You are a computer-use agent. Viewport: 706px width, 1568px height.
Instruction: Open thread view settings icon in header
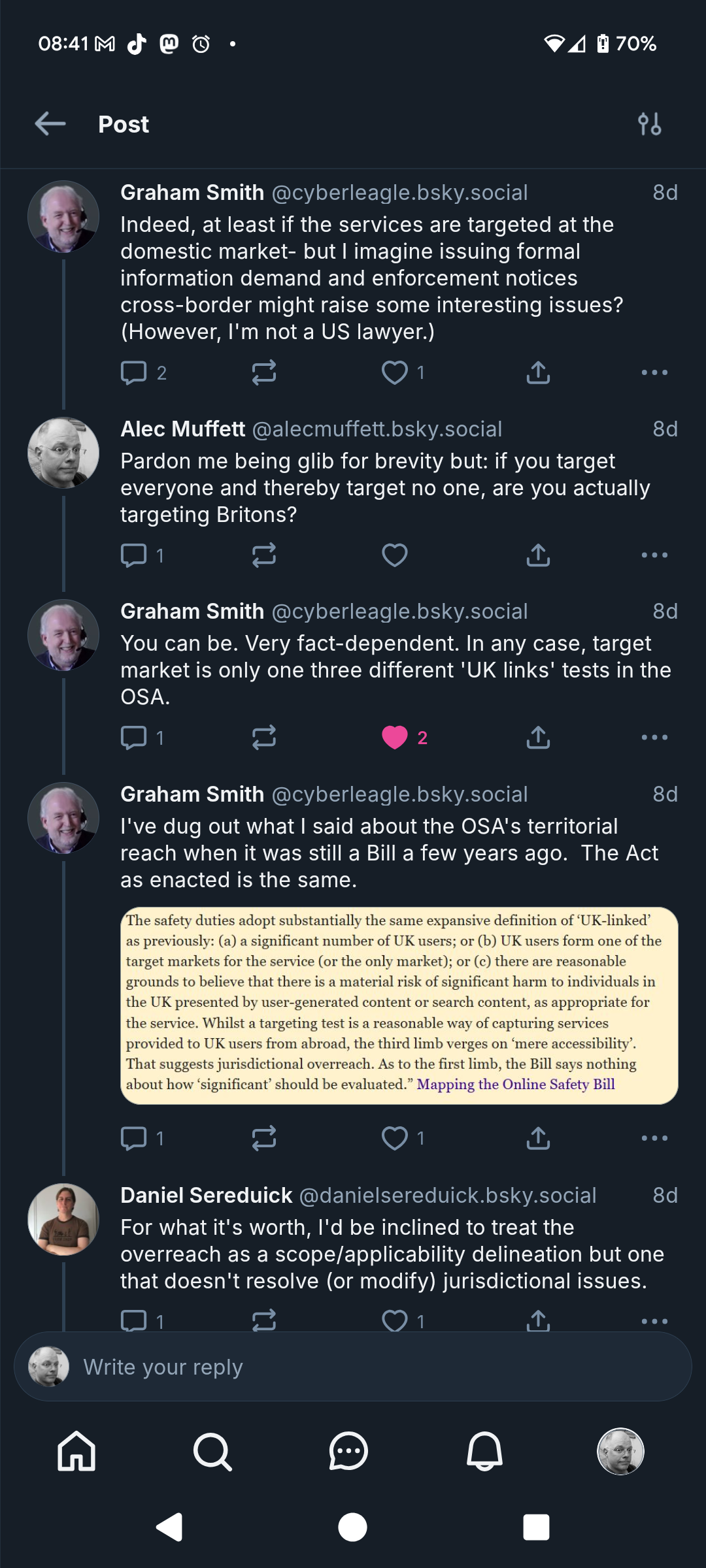(x=650, y=123)
